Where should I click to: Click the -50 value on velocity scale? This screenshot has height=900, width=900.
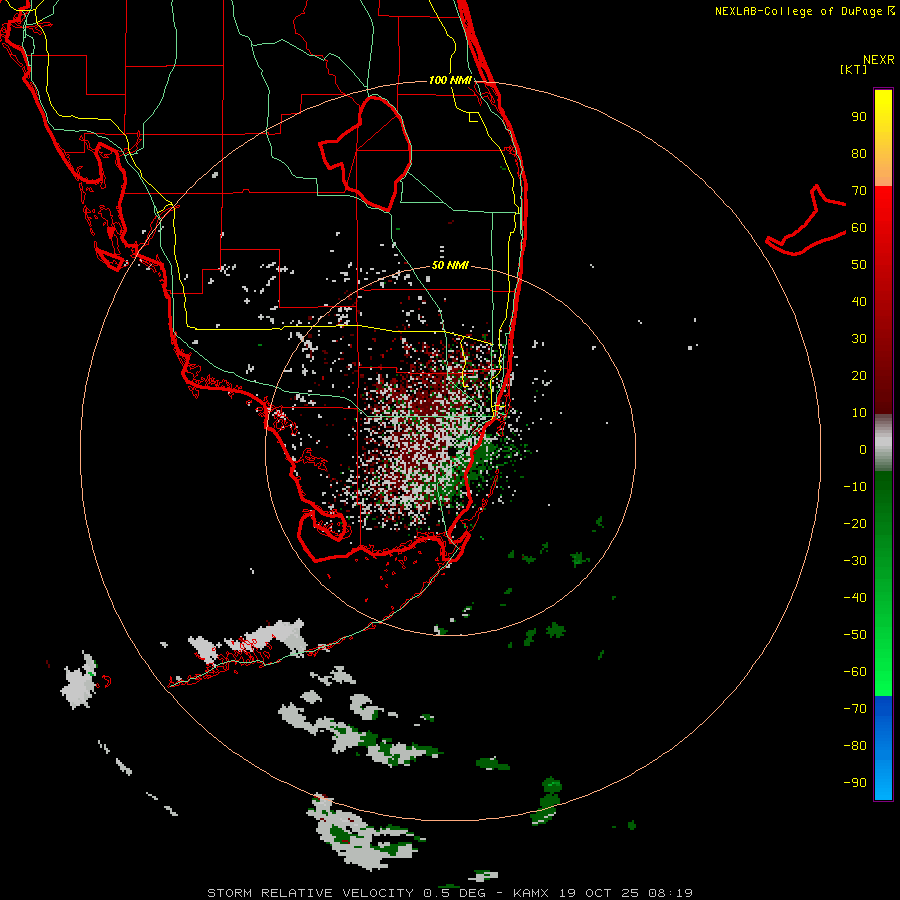[x=855, y=634]
